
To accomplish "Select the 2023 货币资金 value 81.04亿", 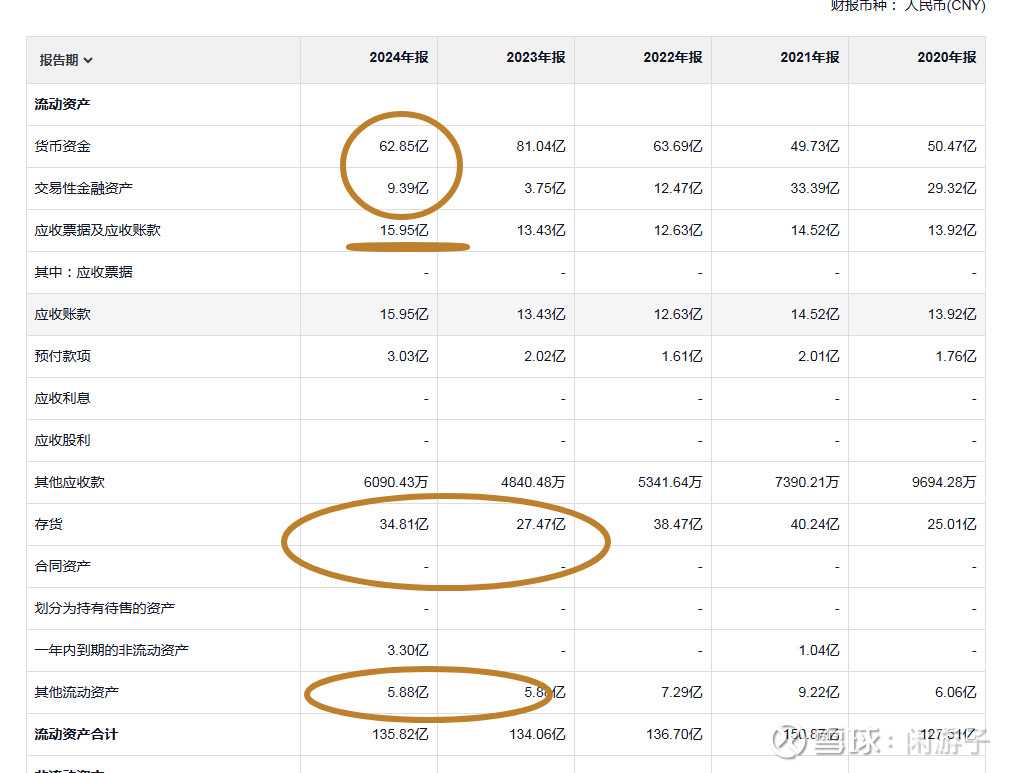I will pos(540,146).
